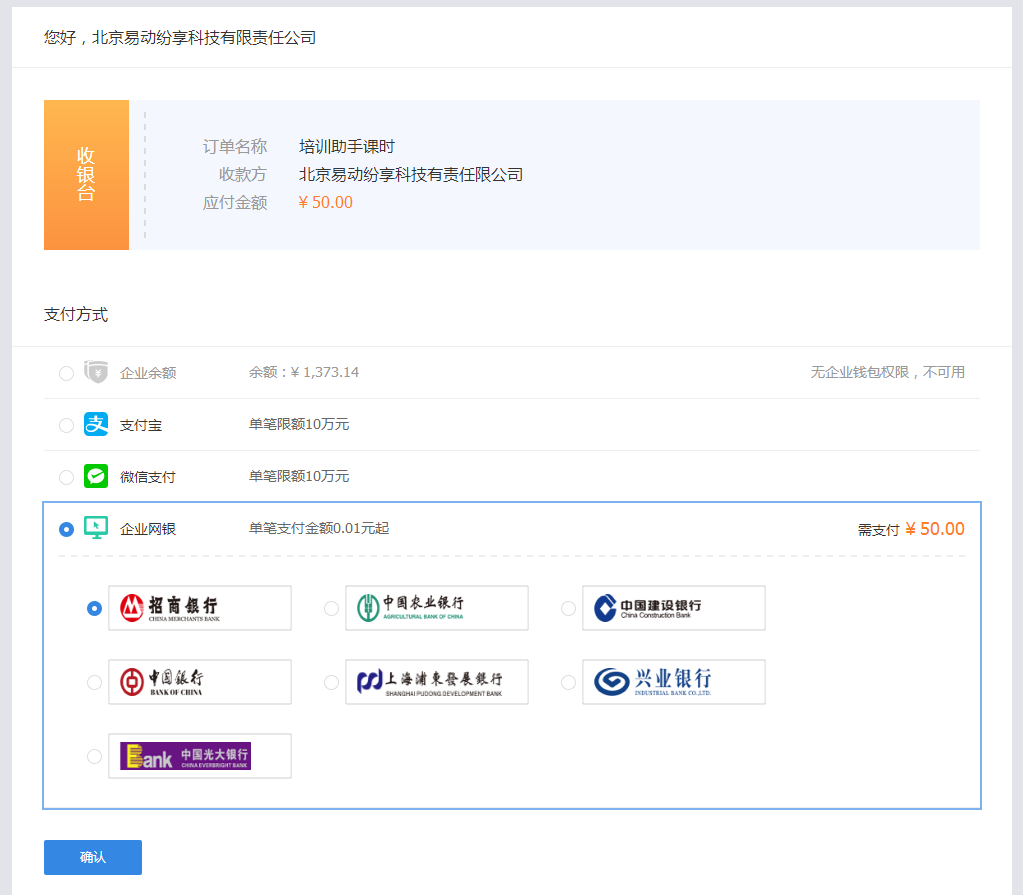
Task: Select the China Everbright Bank logo card
Action: tap(200, 756)
